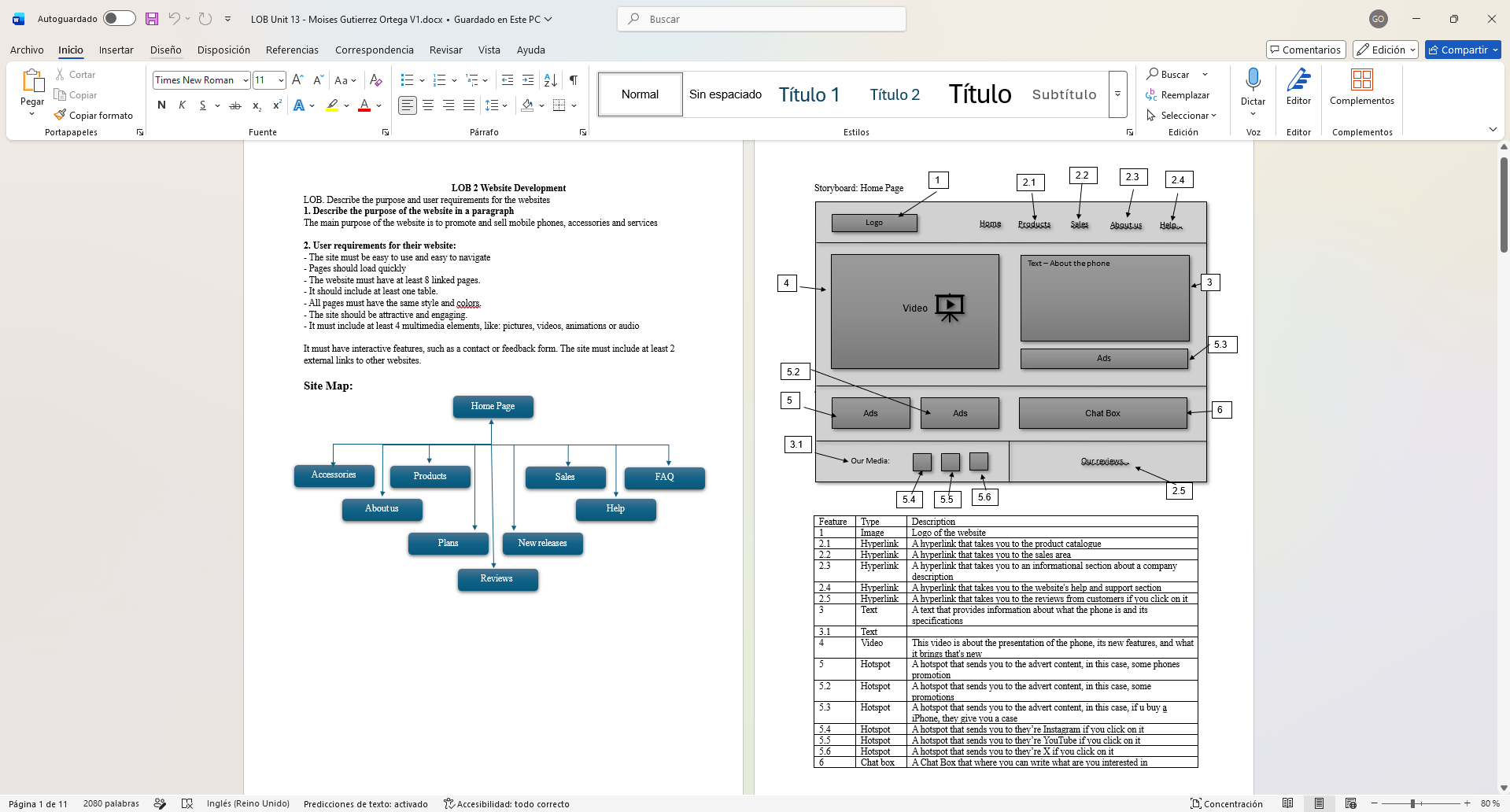Toggle the Autoguardado switch
1510x812 pixels.
pyautogui.click(x=120, y=18)
